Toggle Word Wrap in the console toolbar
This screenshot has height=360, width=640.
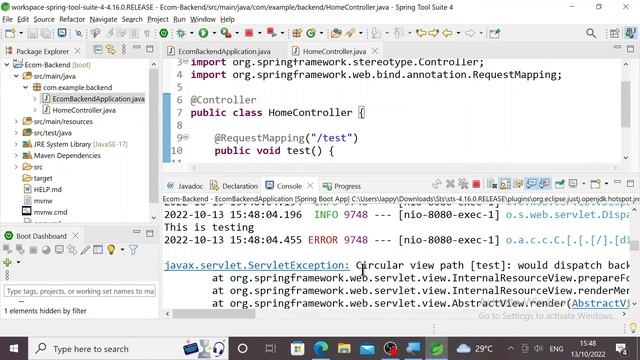518,184
